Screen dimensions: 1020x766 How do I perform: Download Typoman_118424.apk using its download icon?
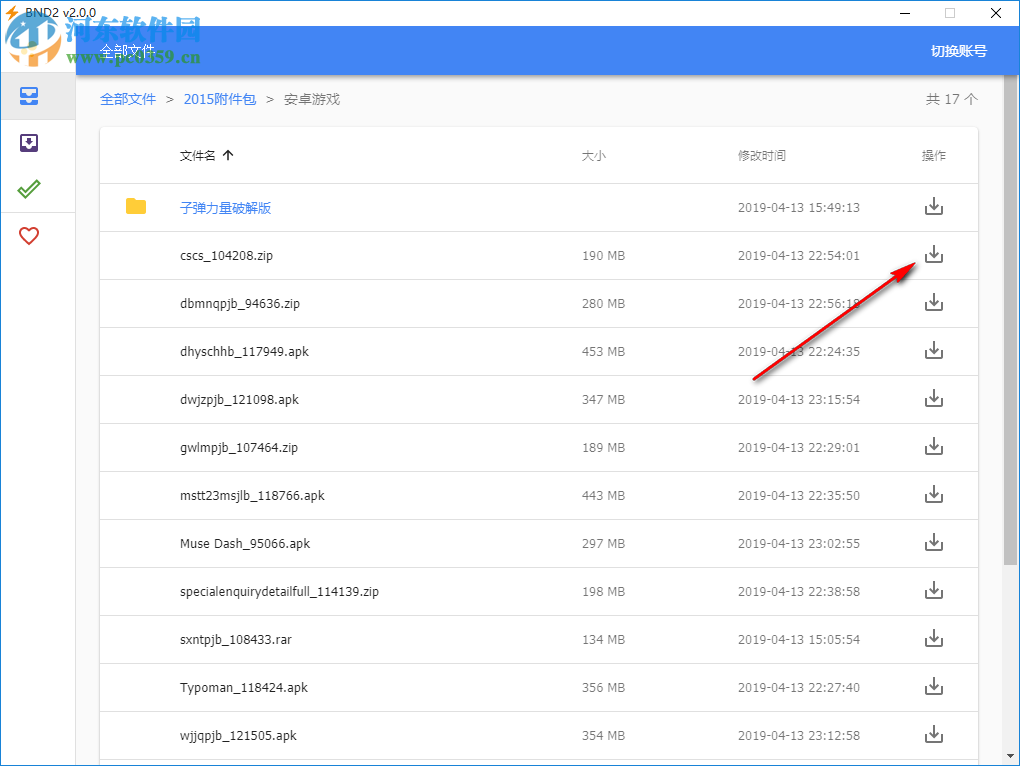pos(933,686)
